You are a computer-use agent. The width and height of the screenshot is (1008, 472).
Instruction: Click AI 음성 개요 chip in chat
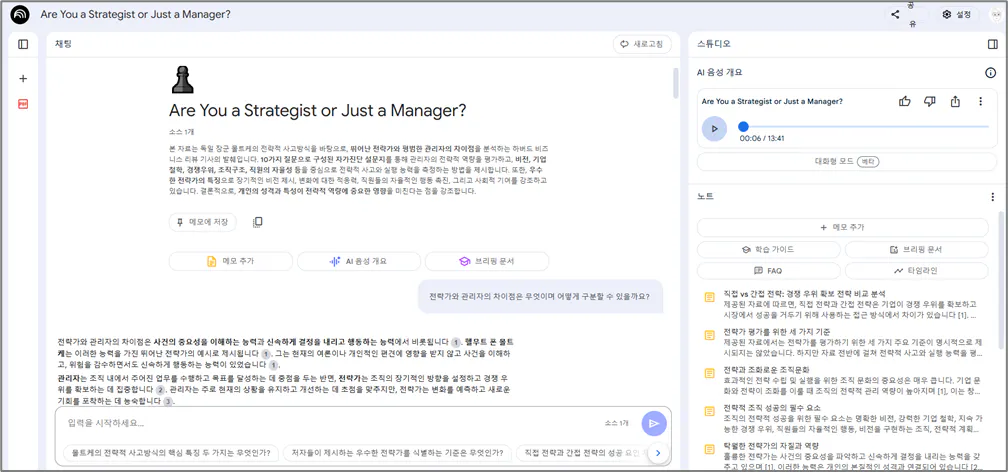click(x=359, y=261)
